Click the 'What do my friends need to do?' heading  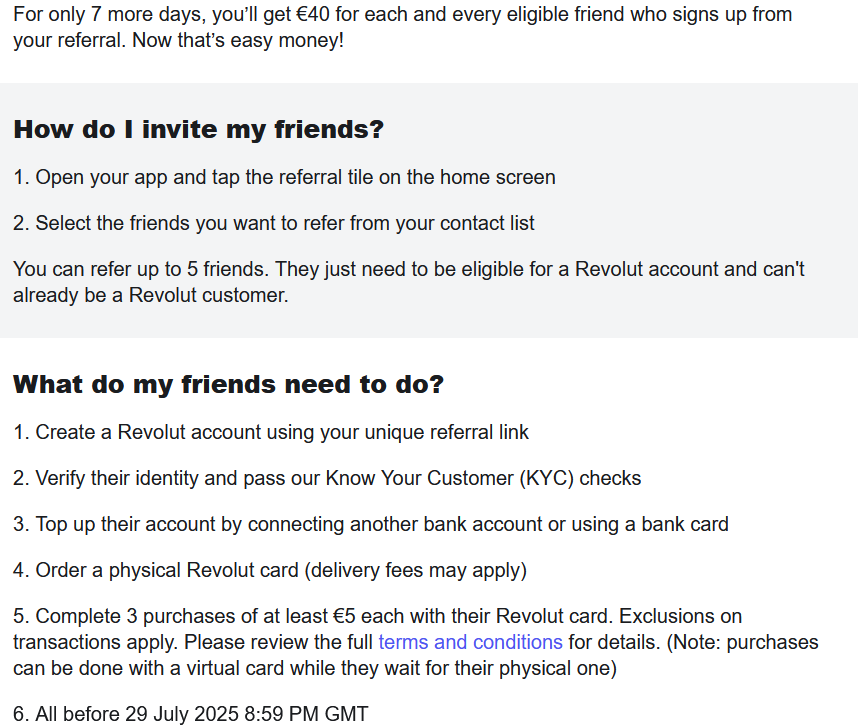[228, 384]
